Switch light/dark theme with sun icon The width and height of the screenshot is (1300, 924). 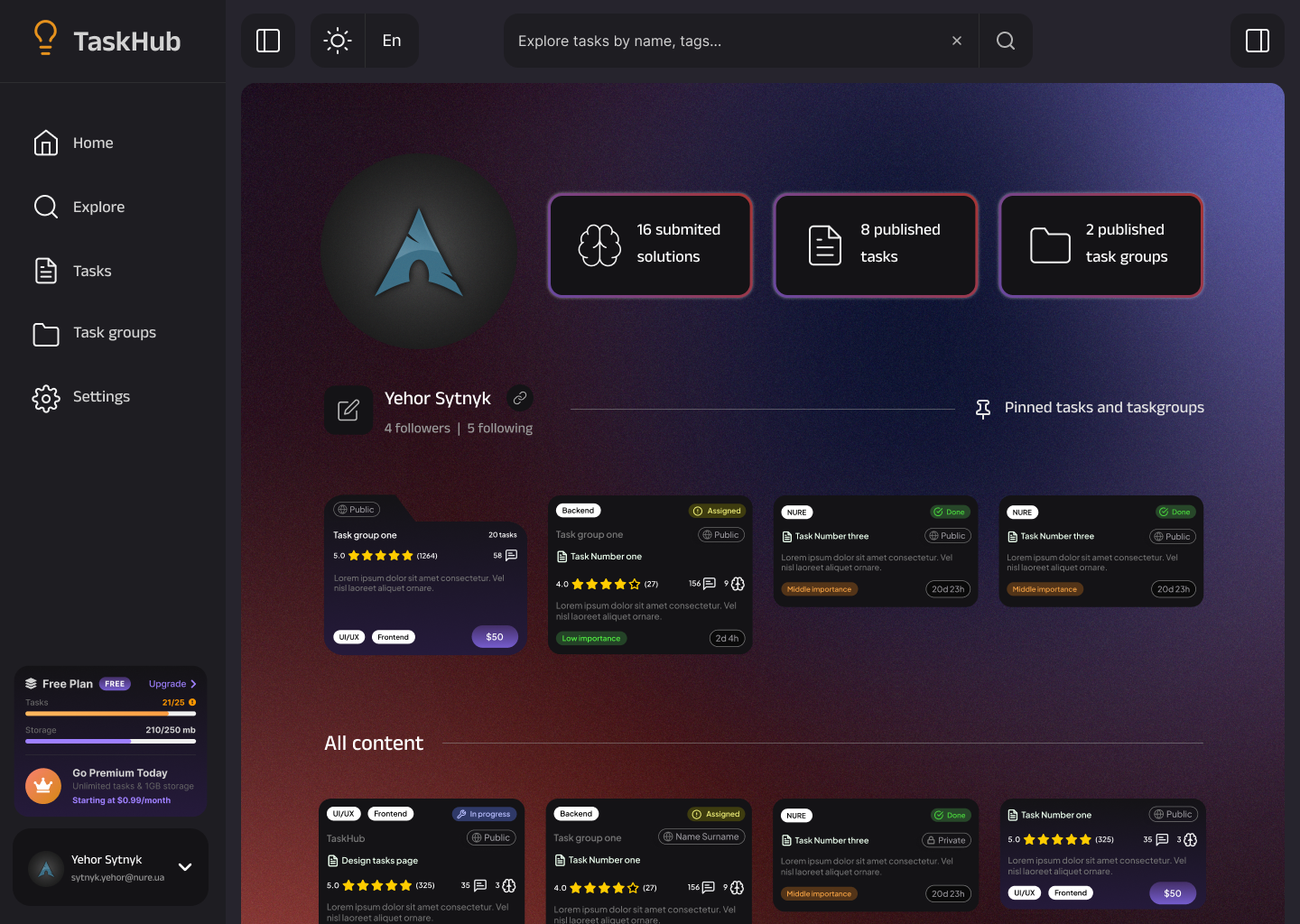pos(338,41)
